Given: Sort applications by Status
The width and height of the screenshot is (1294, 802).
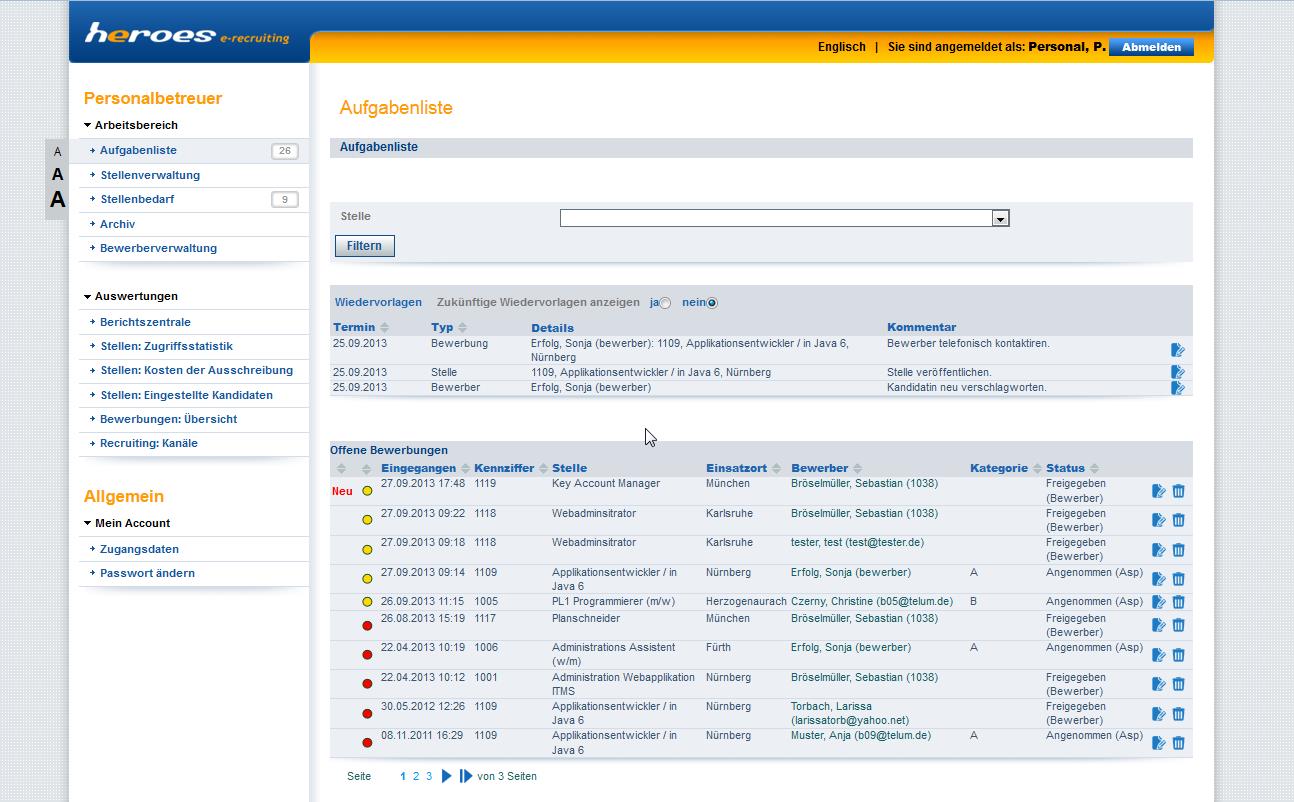Looking at the screenshot, I should pyautogui.click(x=1094, y=468).
